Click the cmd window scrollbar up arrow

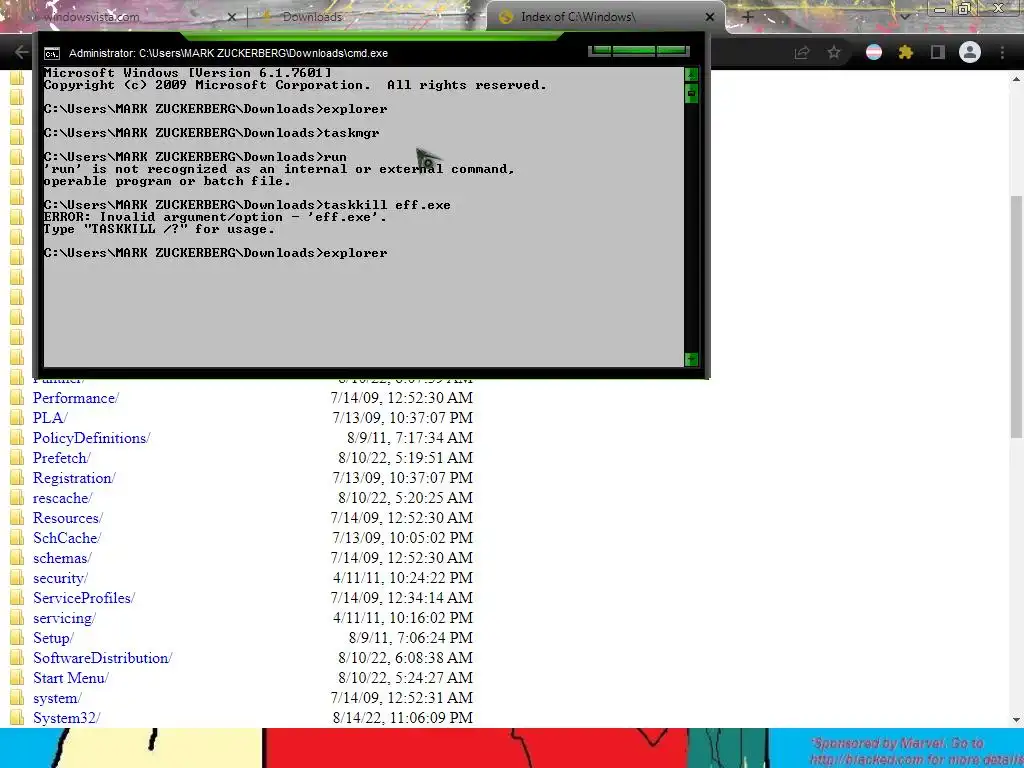692,74
